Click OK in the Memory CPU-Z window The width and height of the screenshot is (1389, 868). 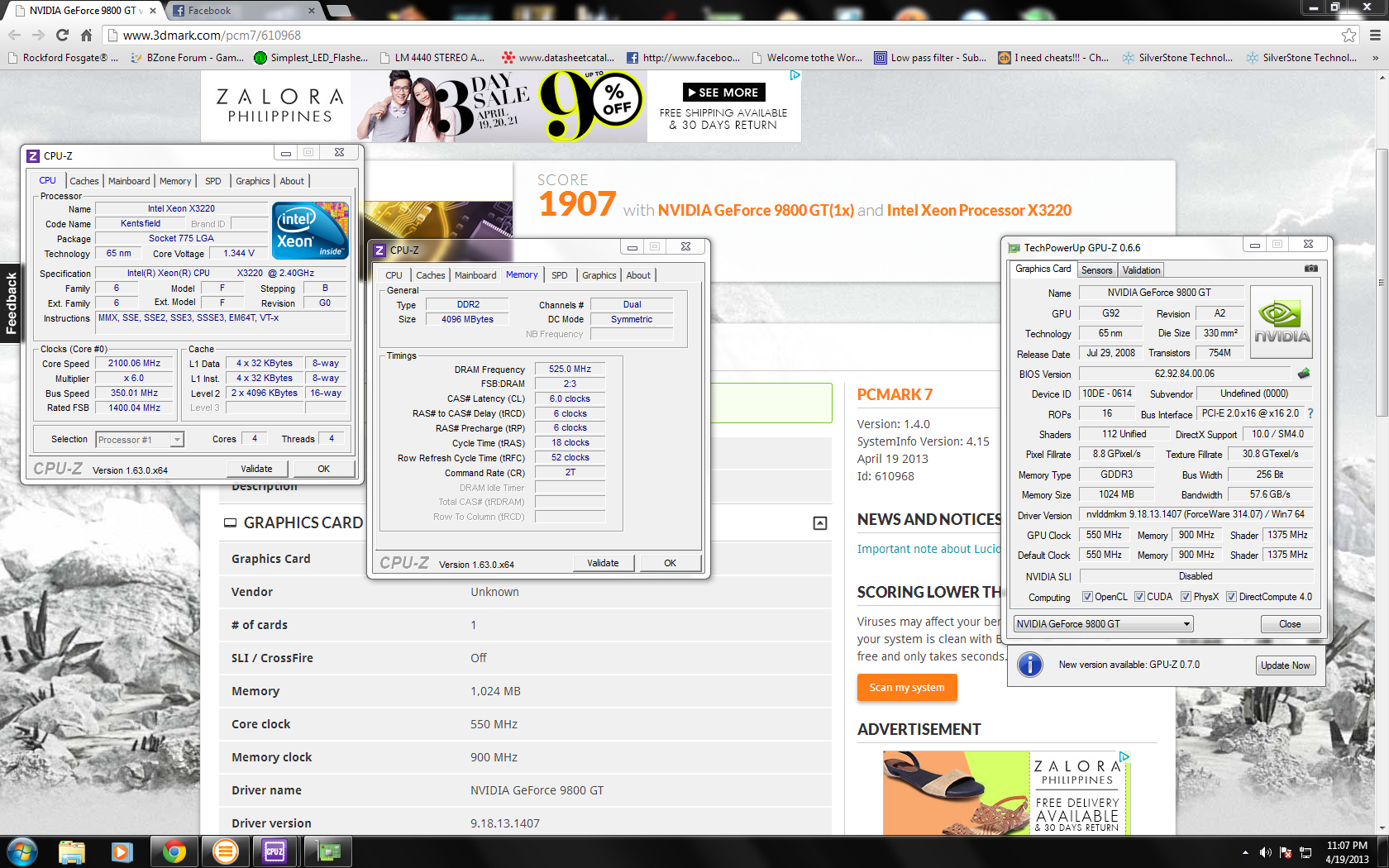pos(670,563)
